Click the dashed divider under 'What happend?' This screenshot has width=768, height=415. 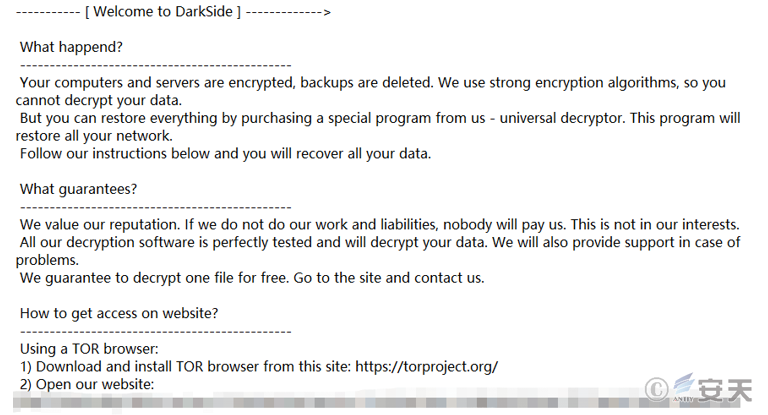pyautogui.click(x=156, y=65)
